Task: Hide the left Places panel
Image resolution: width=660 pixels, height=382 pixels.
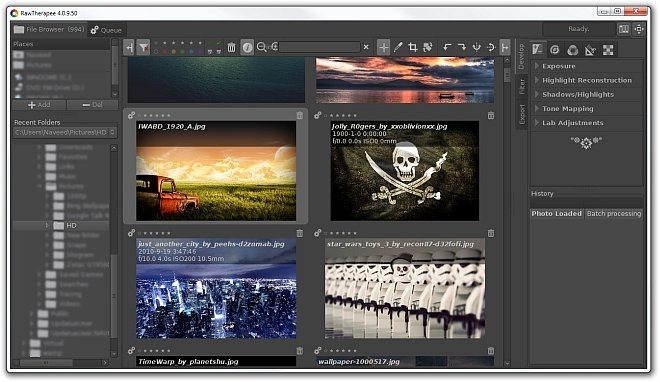Action: 129,48
